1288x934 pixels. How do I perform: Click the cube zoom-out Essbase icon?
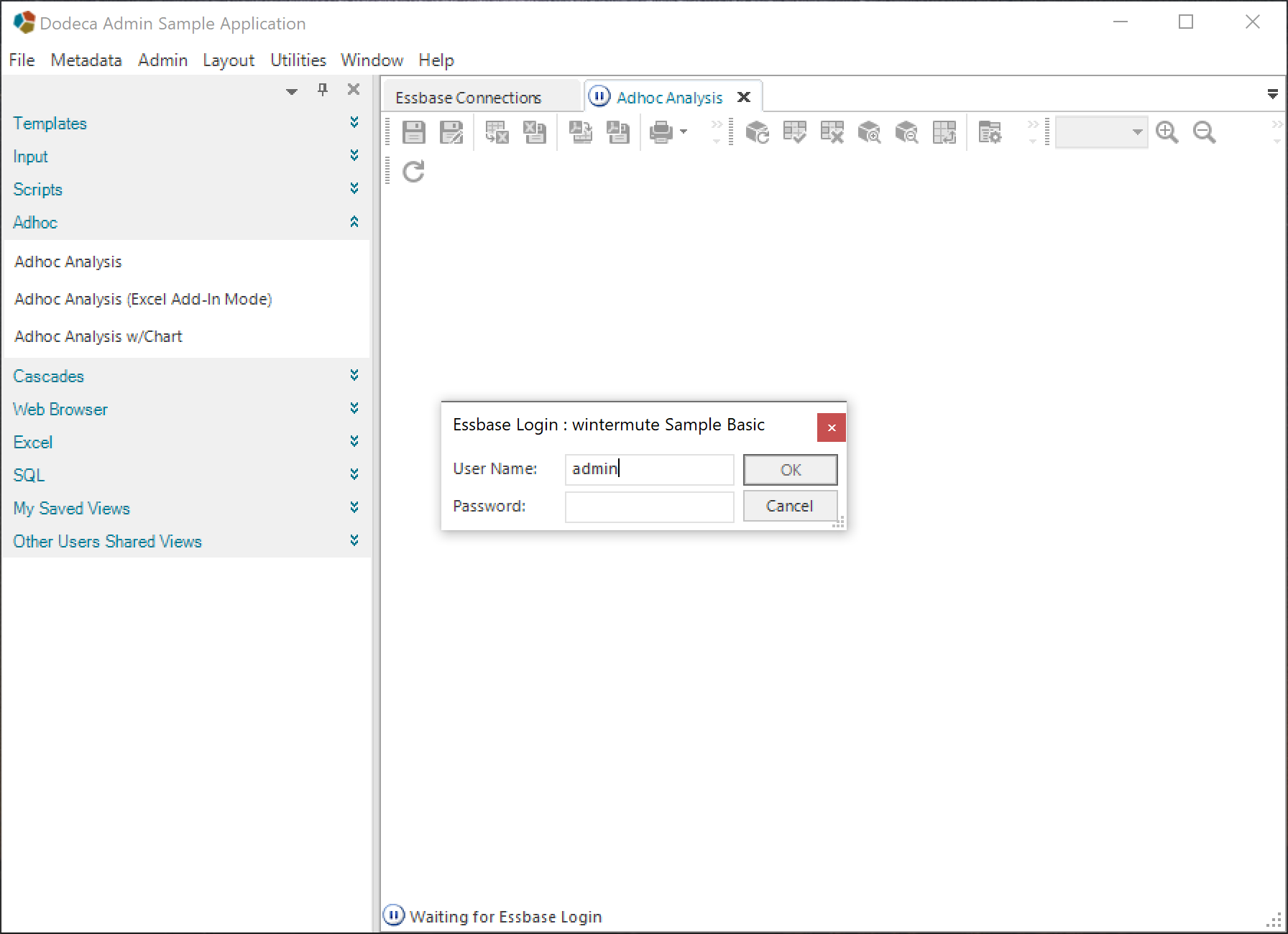coord(907,132)
